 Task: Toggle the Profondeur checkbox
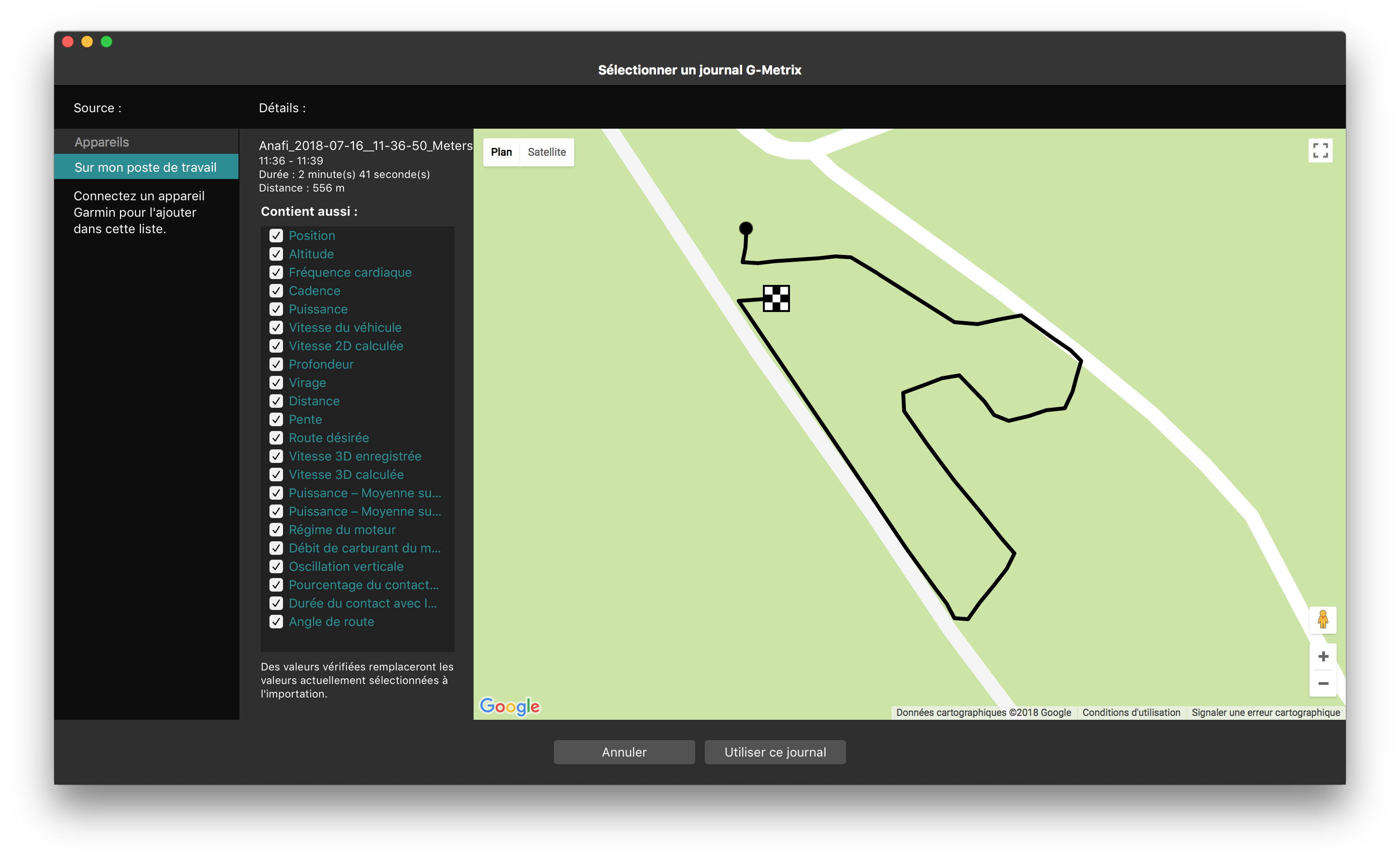click(x=276, y=364)
